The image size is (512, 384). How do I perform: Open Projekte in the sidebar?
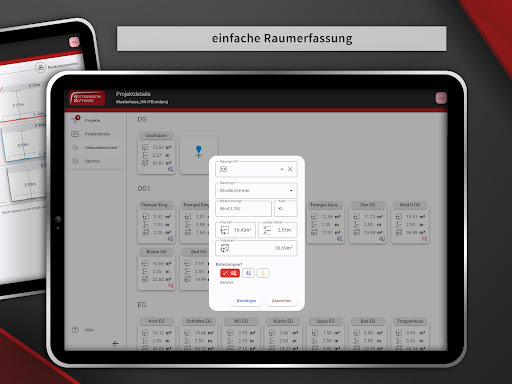[x=92, y=120]
